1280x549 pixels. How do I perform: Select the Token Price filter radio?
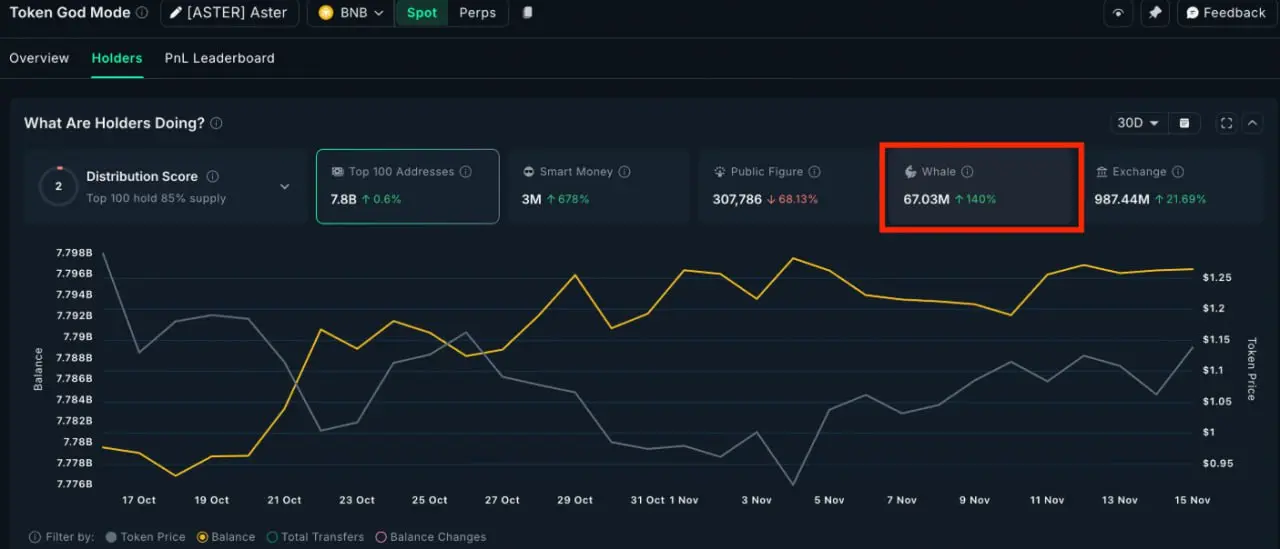coord(110,537)
